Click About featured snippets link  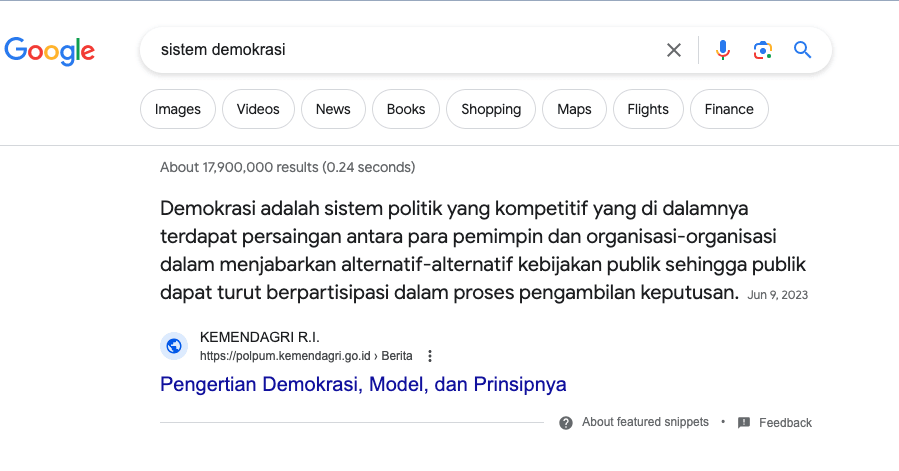tap(645, 422)
